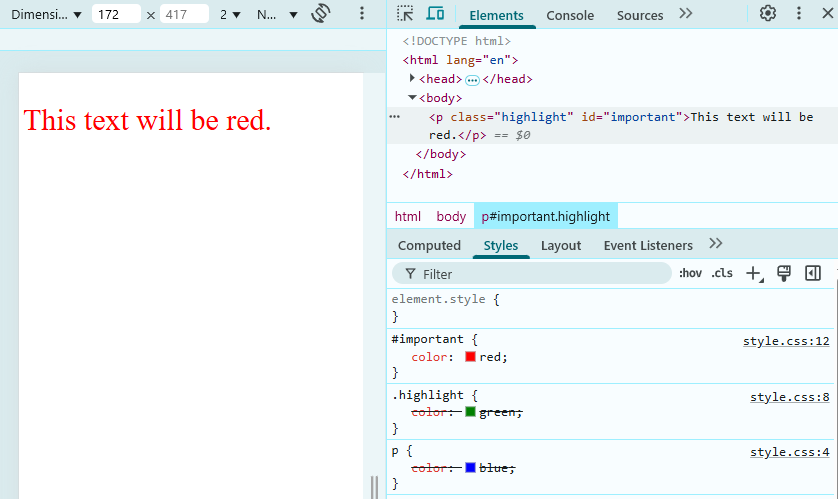This screenshot has width=838, height=499.
Task: Open device toolbar more options menu
Action: (362, 13)
